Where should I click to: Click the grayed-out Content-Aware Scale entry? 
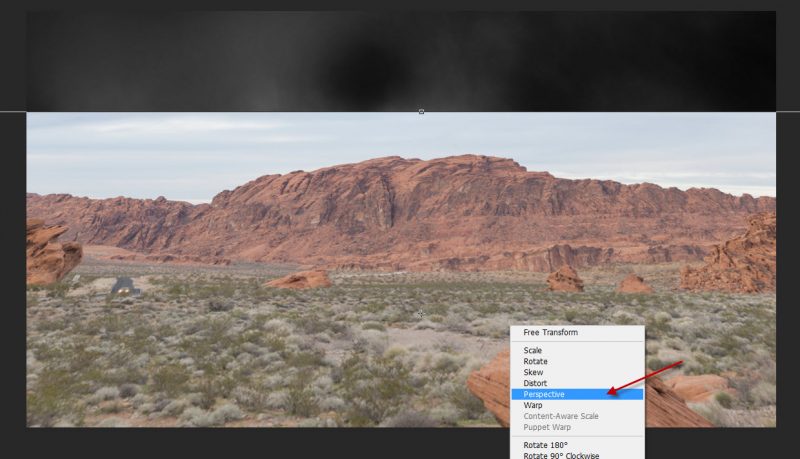point(560,416)
